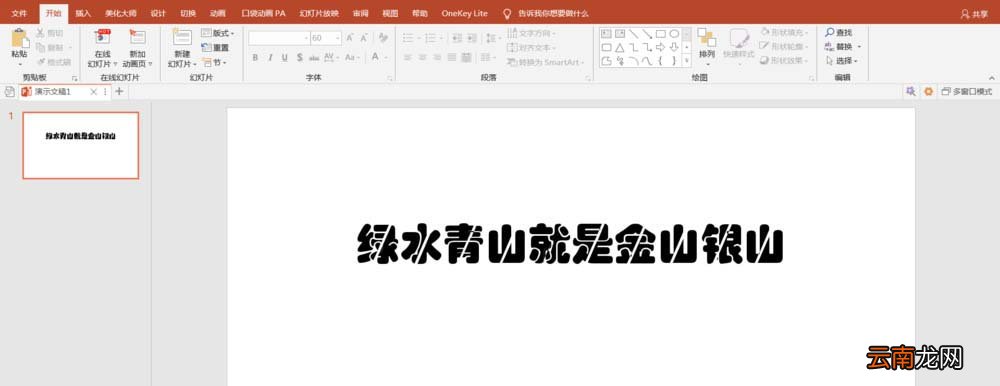Expand the Replace (替换) dropdown
This screenshot has height=386, width=1000.
859,47
